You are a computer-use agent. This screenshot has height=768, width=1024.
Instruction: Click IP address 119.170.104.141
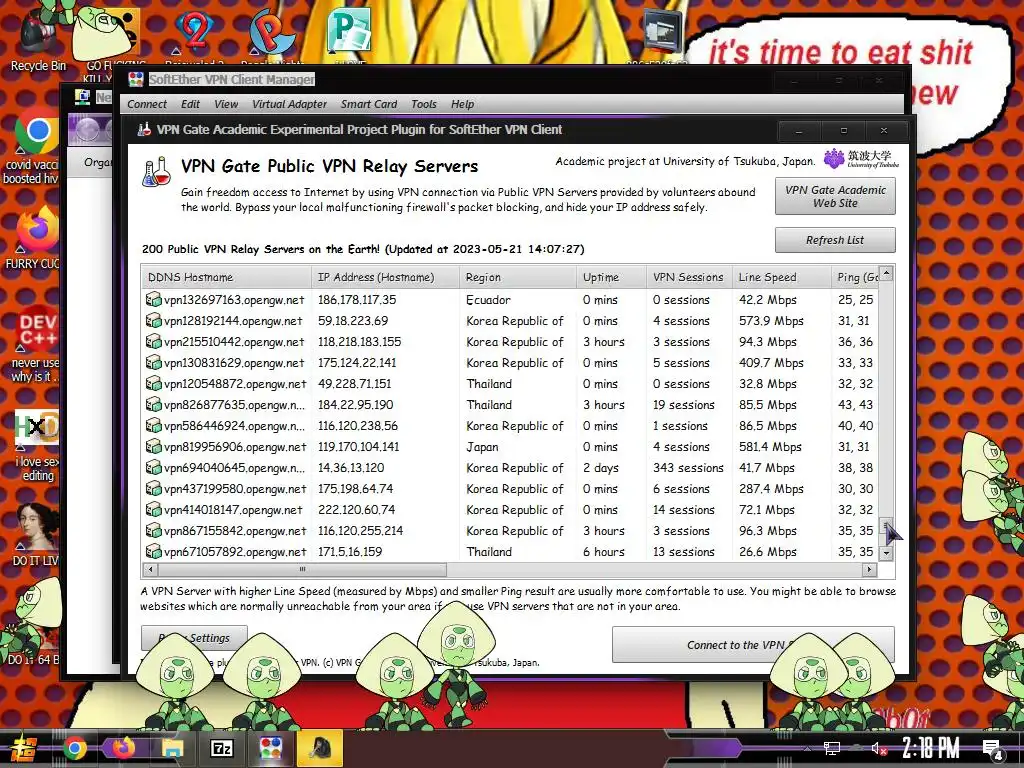(x=359, y=447)
